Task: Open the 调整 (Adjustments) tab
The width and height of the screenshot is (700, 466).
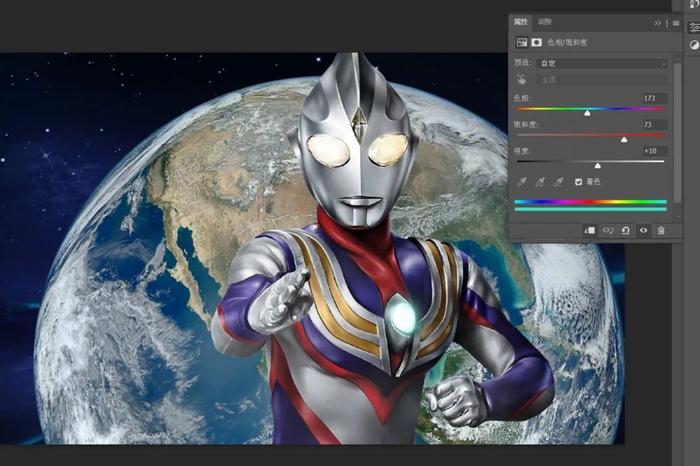Action: tap(544, 22)
